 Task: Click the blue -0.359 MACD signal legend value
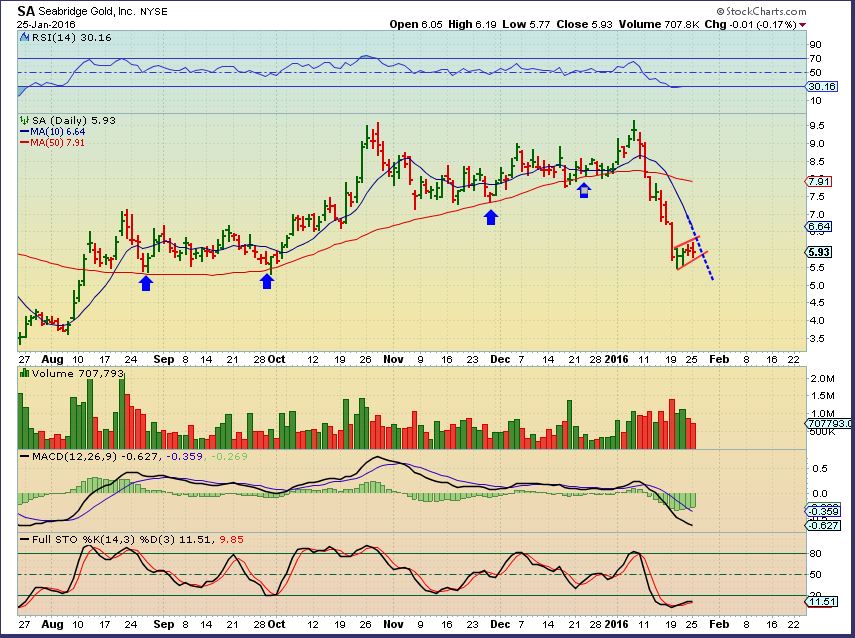184,456
